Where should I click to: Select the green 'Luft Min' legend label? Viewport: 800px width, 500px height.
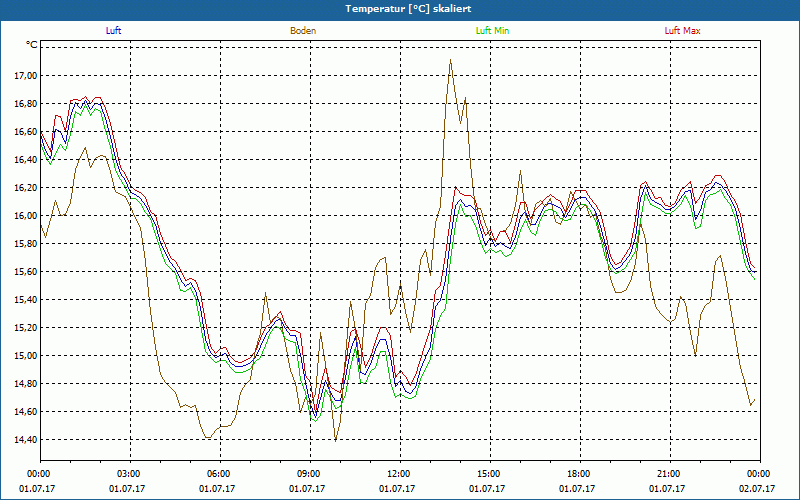(x=492, y=31)
